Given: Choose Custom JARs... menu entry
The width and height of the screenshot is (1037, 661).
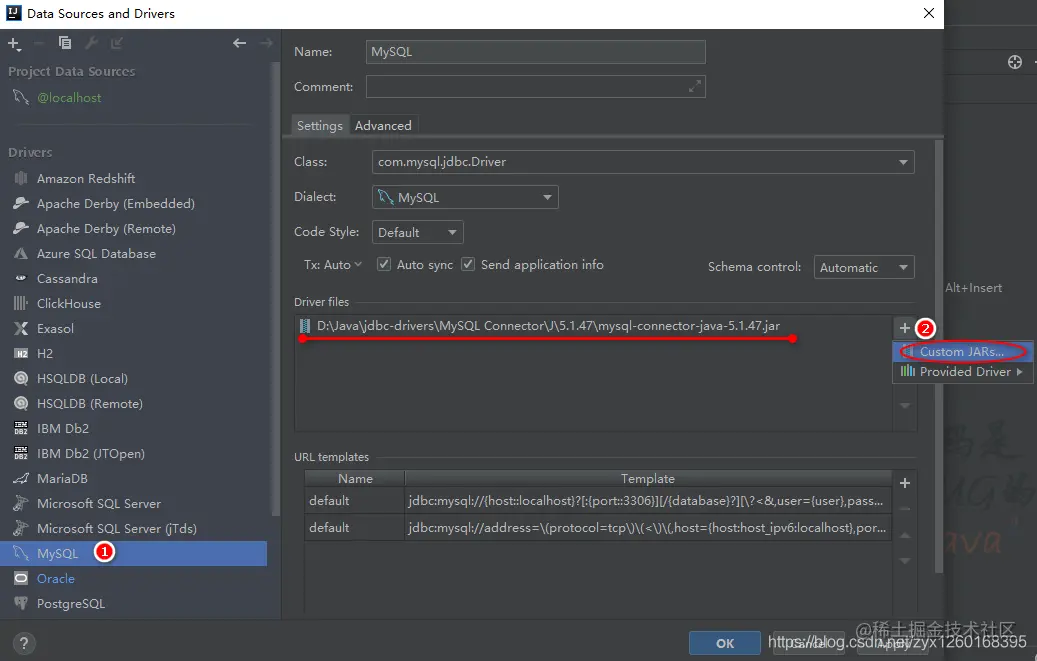Looking at the screenshot, I should pos(962,352).
